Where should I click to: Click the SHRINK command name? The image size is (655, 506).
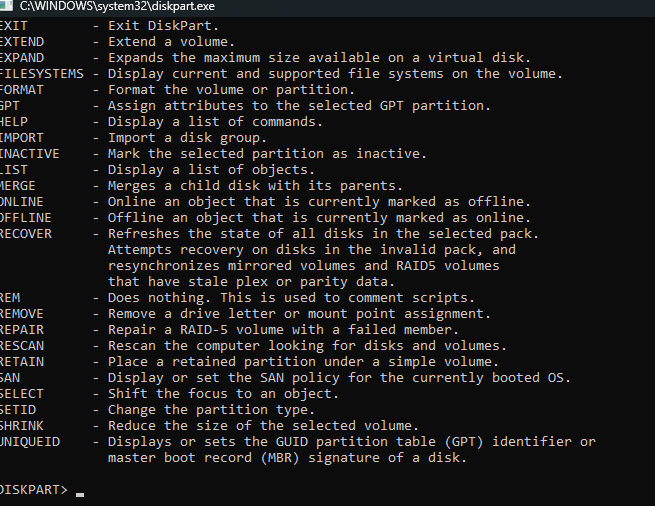(22, 426)
